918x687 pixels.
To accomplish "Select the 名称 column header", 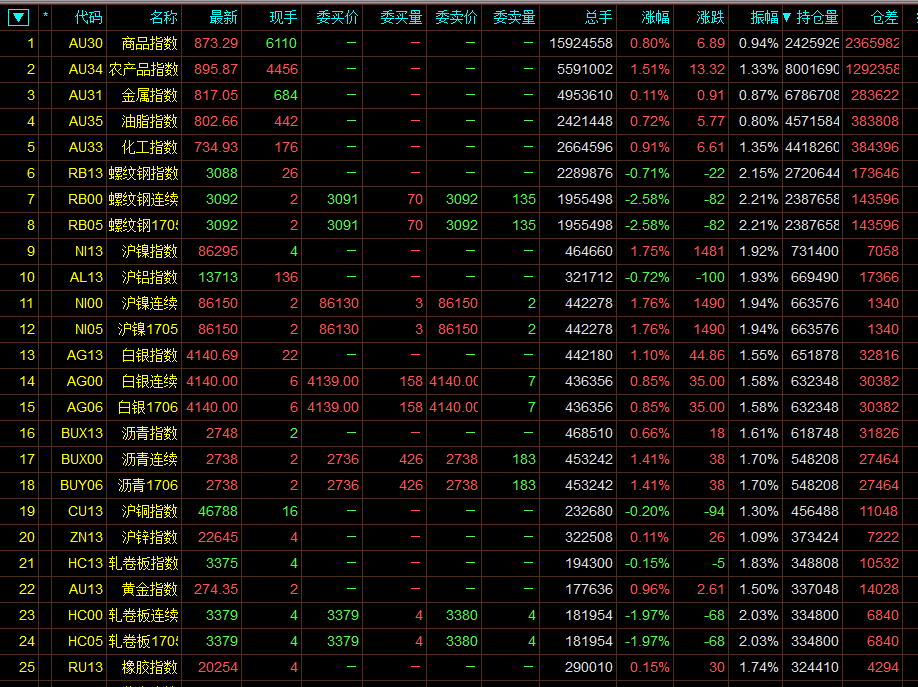I will (x=163, y=17).
